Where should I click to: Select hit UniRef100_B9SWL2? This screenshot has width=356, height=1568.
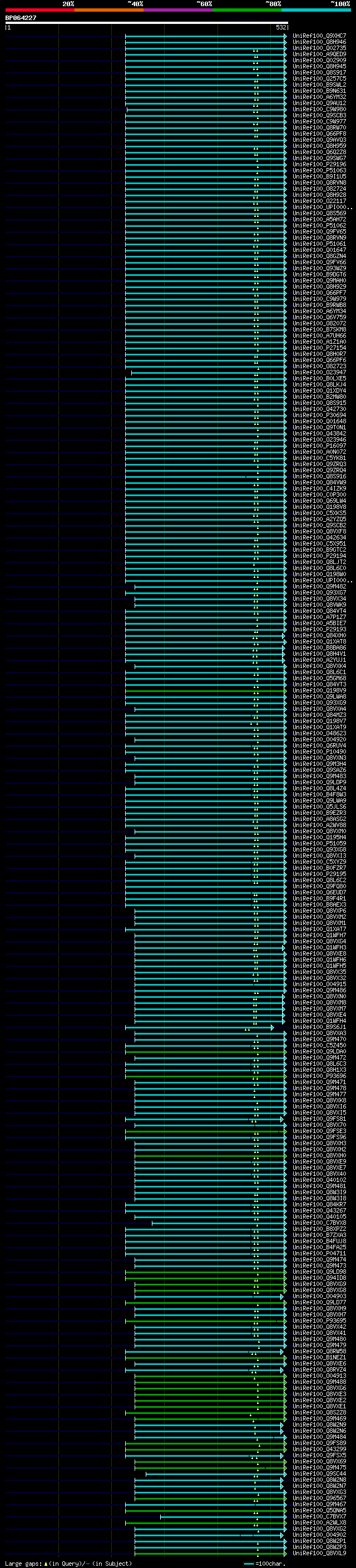(319, 85)
